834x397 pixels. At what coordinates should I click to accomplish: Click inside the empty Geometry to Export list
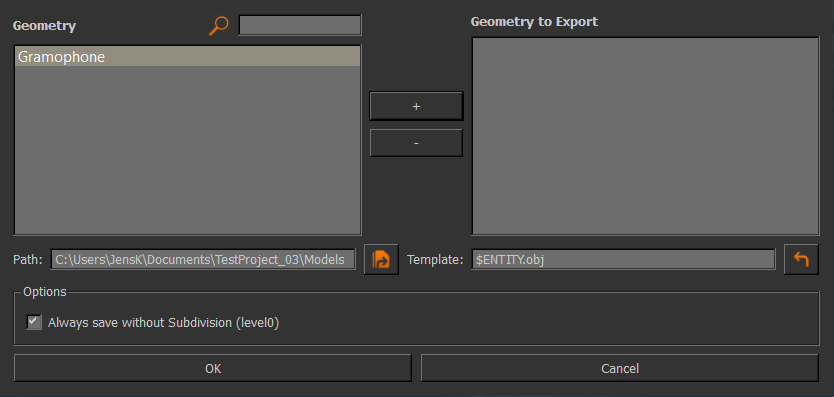[645, 136]
